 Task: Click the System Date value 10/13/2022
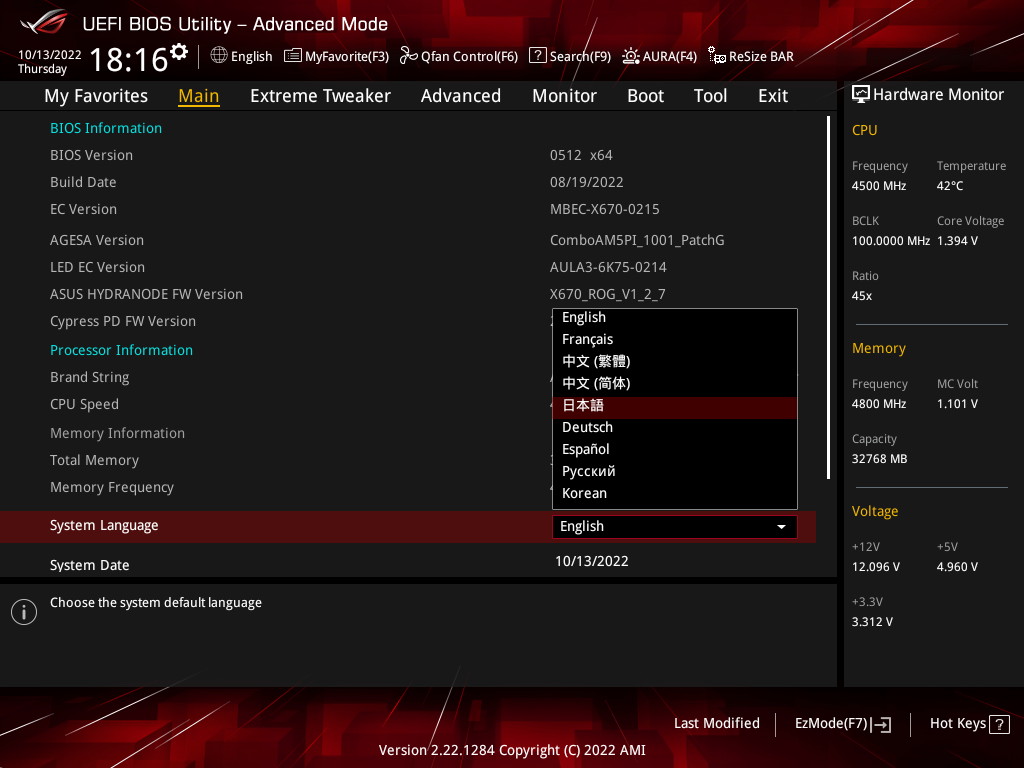tap(592, 561)
